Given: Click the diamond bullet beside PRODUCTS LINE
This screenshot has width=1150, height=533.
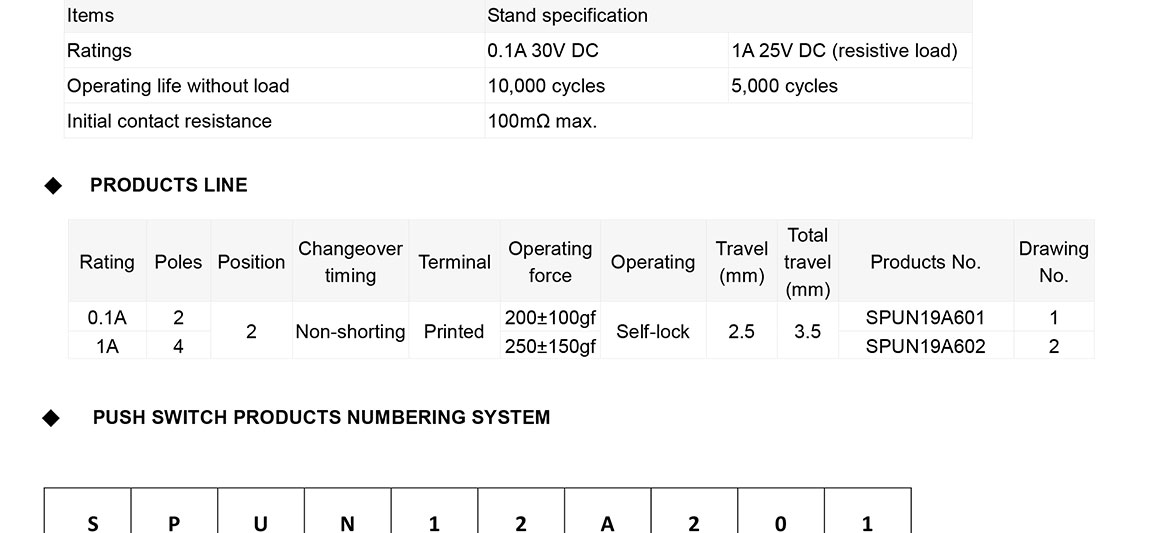Looking at the screenshot, I should [53, 185].
